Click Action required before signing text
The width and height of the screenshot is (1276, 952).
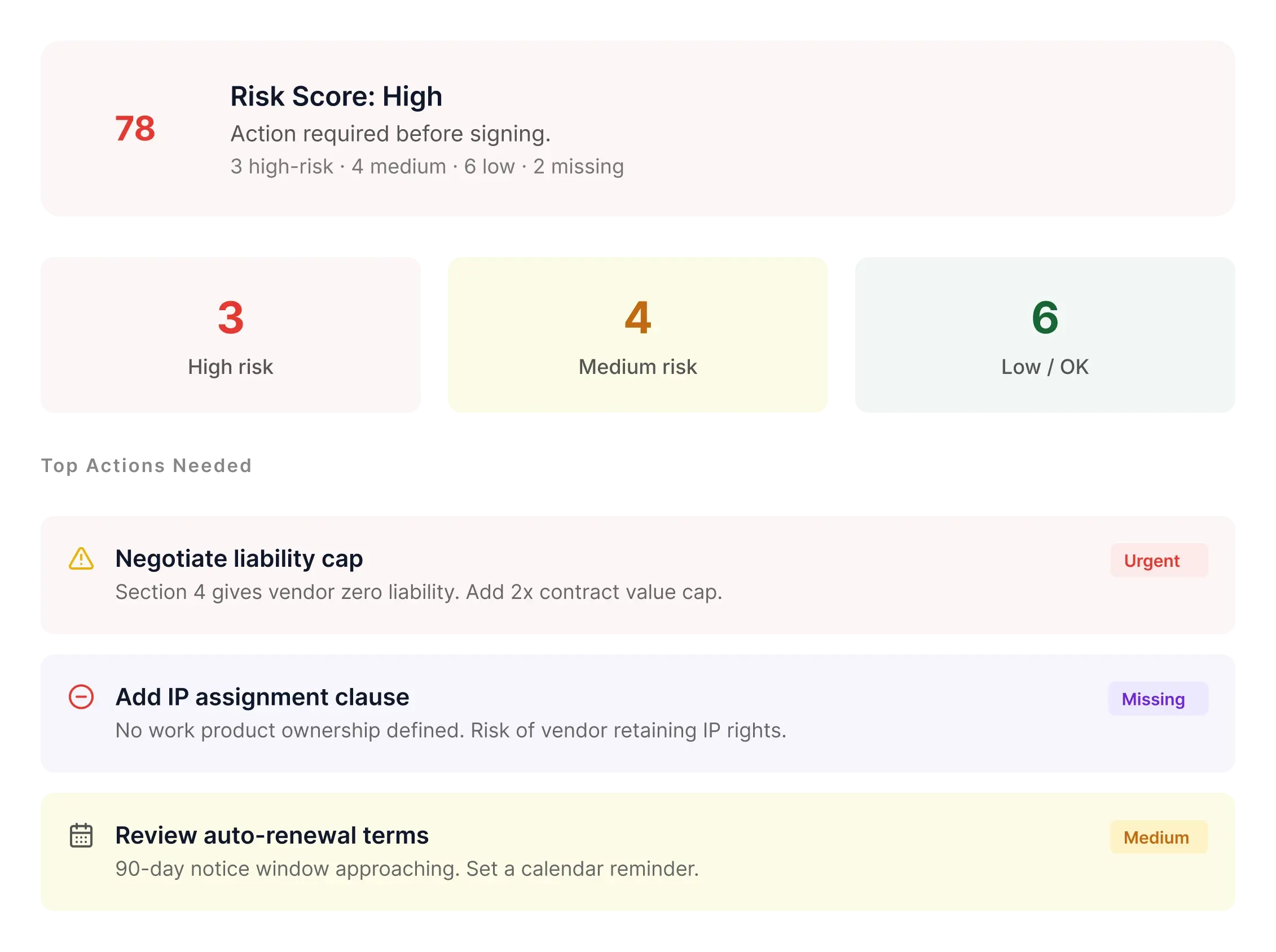391,133
